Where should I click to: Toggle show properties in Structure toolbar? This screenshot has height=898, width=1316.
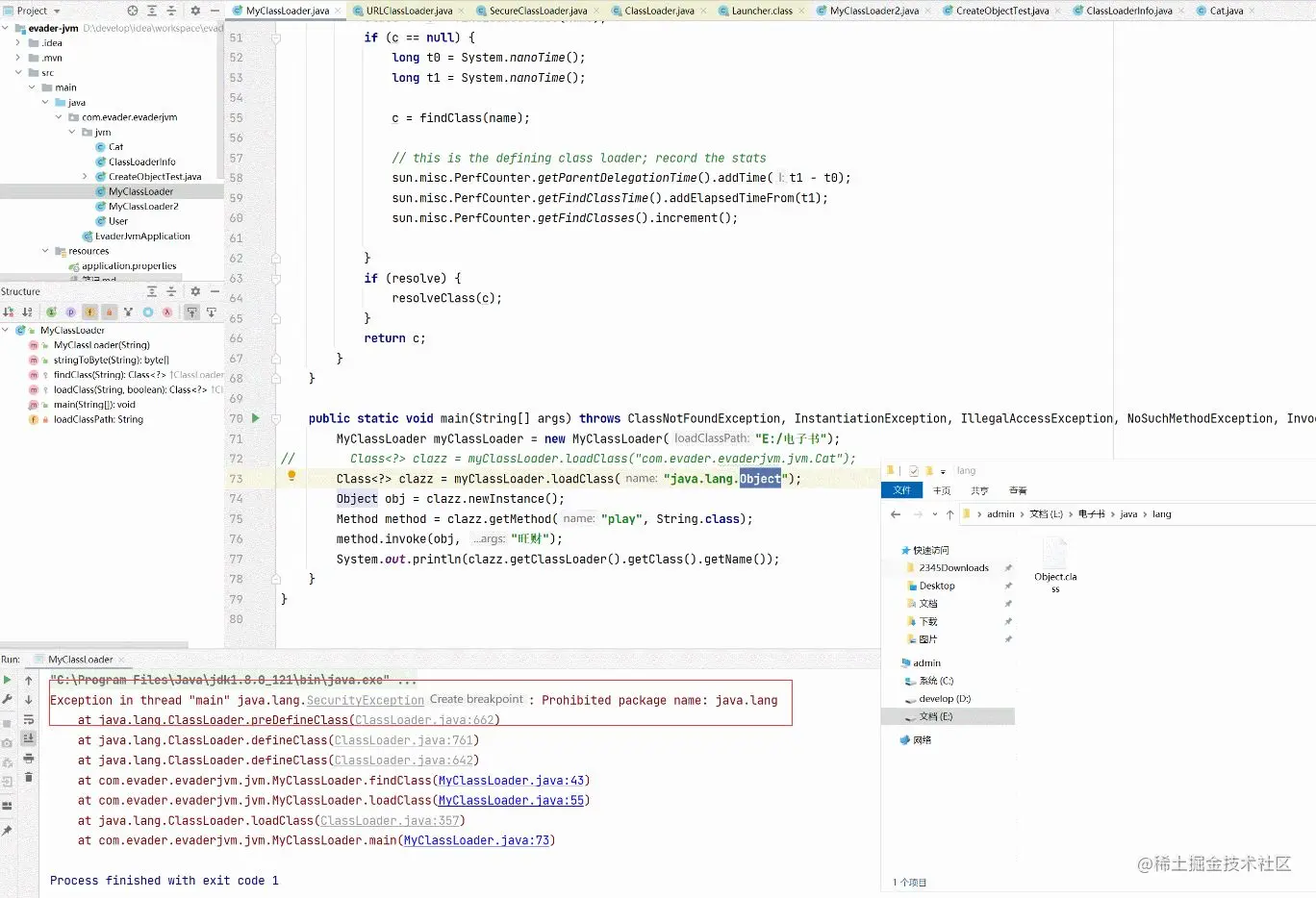click(x=70, y=312)
